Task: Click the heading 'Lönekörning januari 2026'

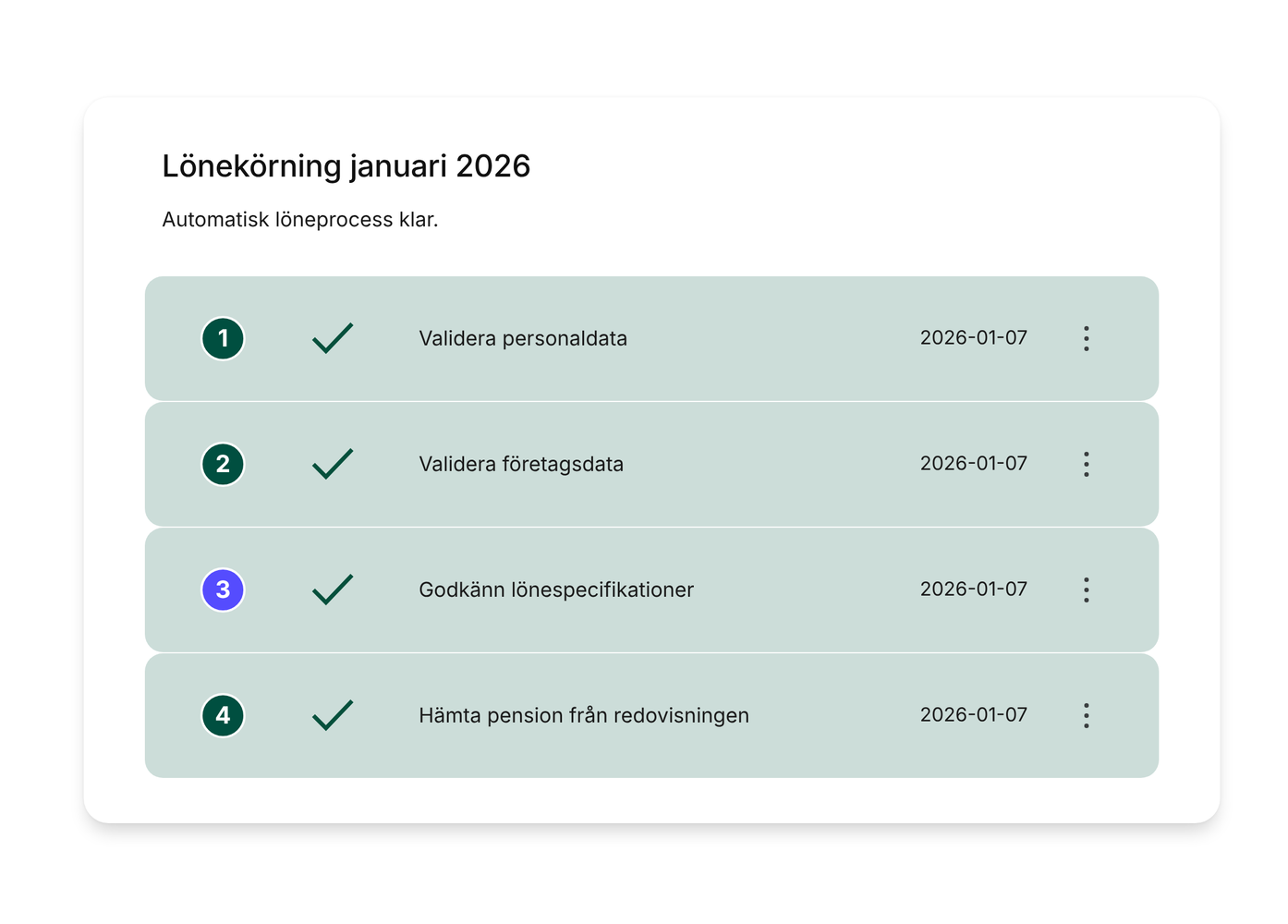Action: pyautogui.click(x=346, y=166)
